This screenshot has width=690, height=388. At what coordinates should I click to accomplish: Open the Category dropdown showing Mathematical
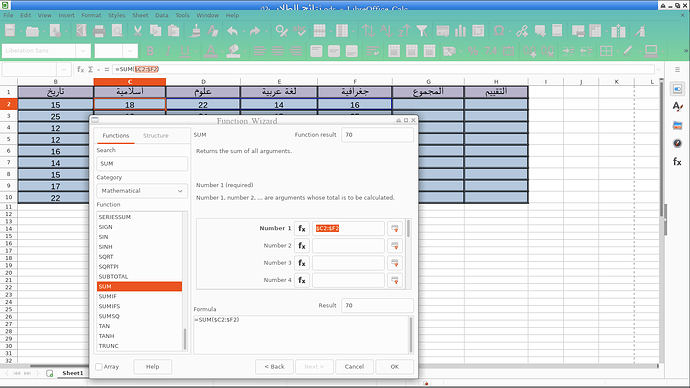click(142, 191)
